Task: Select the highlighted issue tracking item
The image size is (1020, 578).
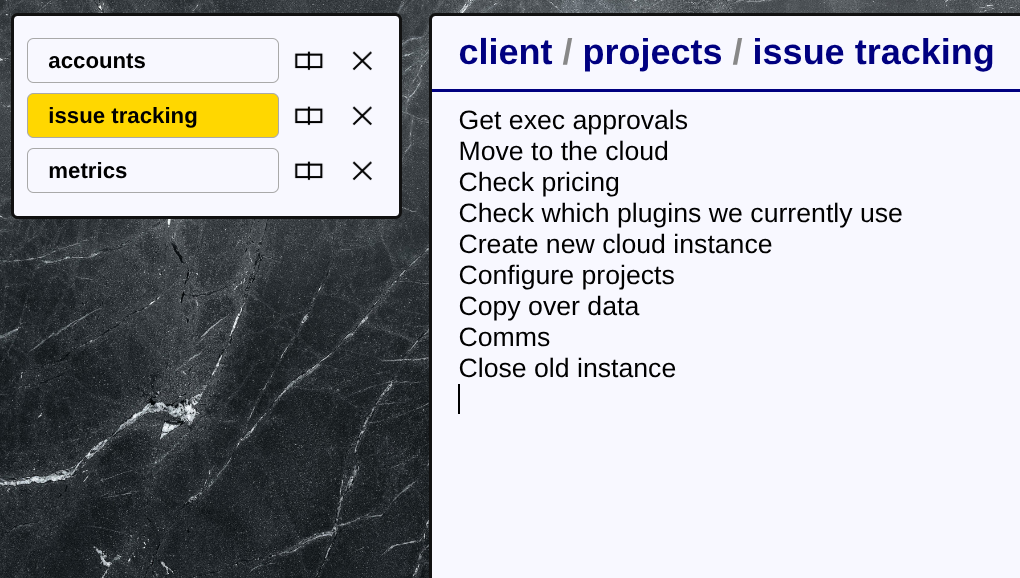Action: coord(153,116)
